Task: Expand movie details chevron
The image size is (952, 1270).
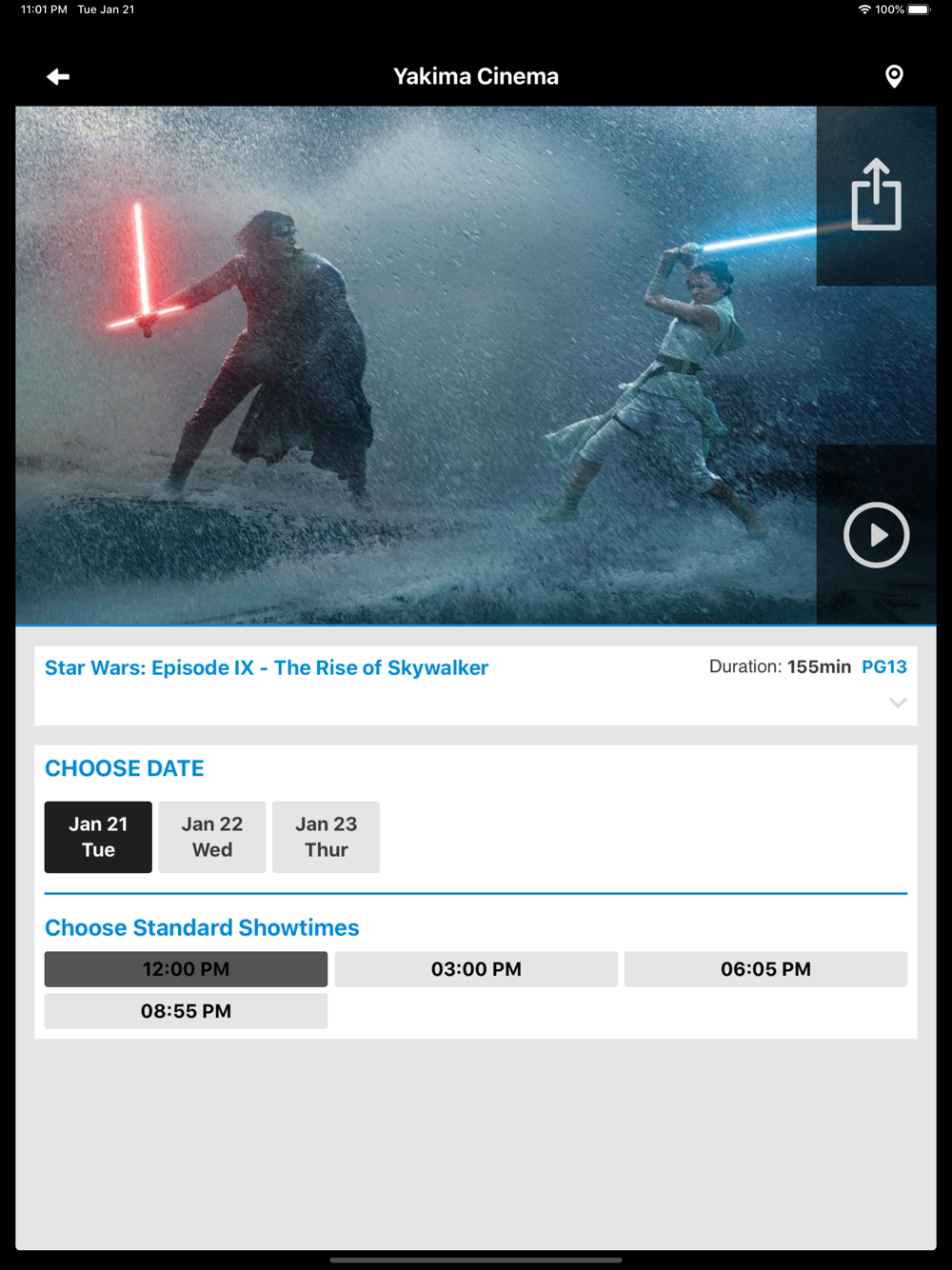Action: tap(898, 703)
